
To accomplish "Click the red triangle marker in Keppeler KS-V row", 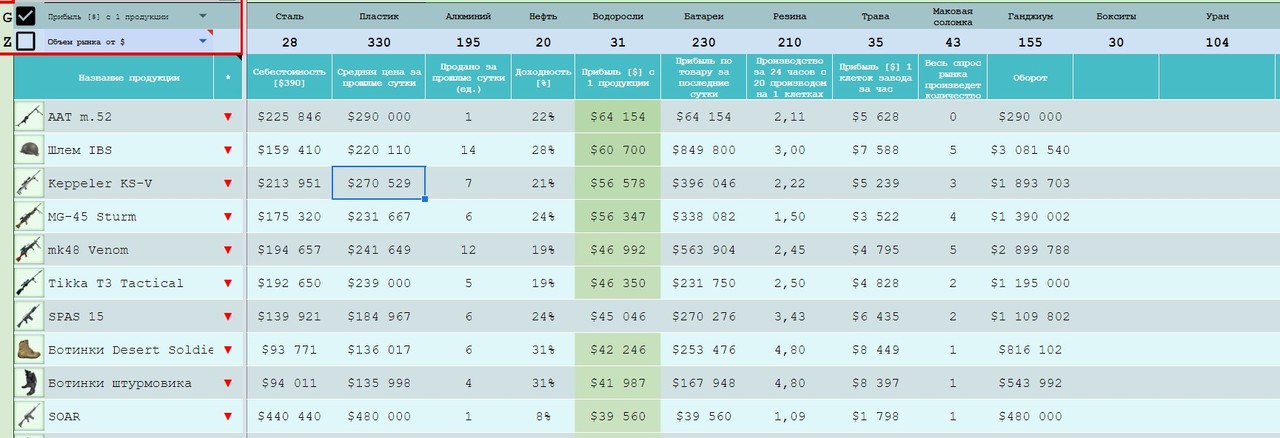I will pos(228,184).
